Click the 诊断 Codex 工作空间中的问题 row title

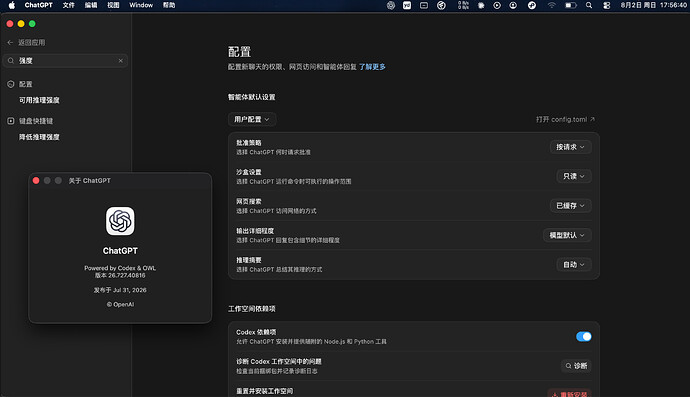click(x=279, y=361)
